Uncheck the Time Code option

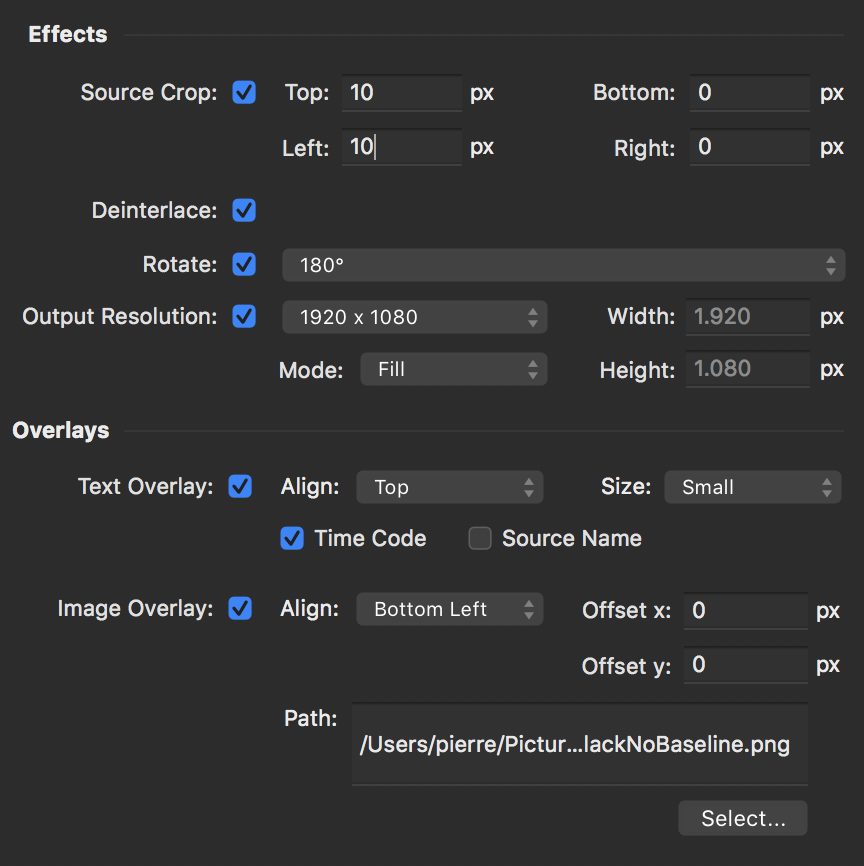[292, 539]
